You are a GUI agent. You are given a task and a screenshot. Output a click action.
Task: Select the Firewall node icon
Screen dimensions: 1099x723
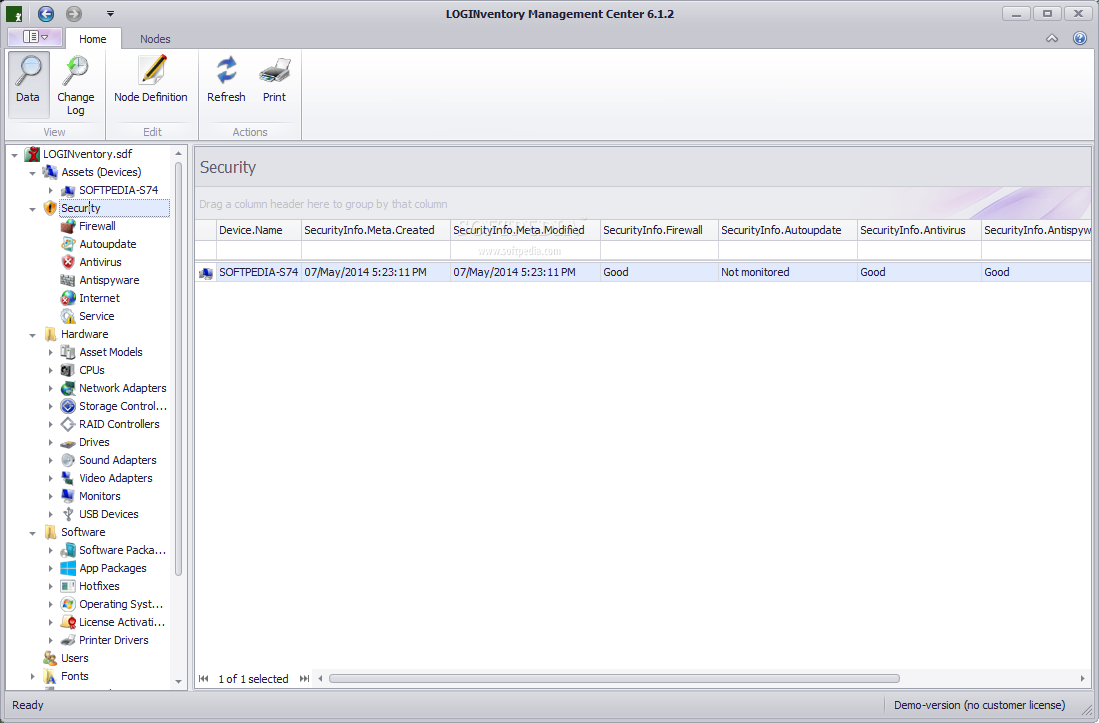[68, 226]
